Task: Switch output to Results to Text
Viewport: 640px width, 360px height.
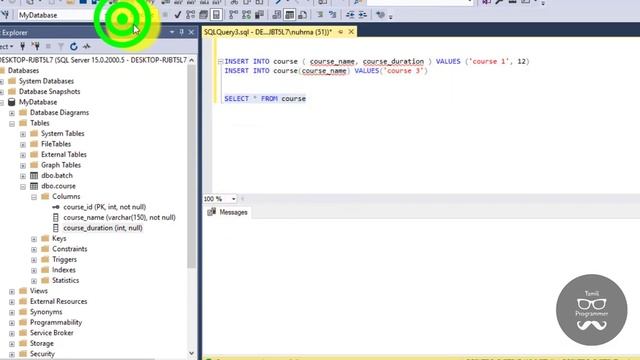Action: pos(276,15)
